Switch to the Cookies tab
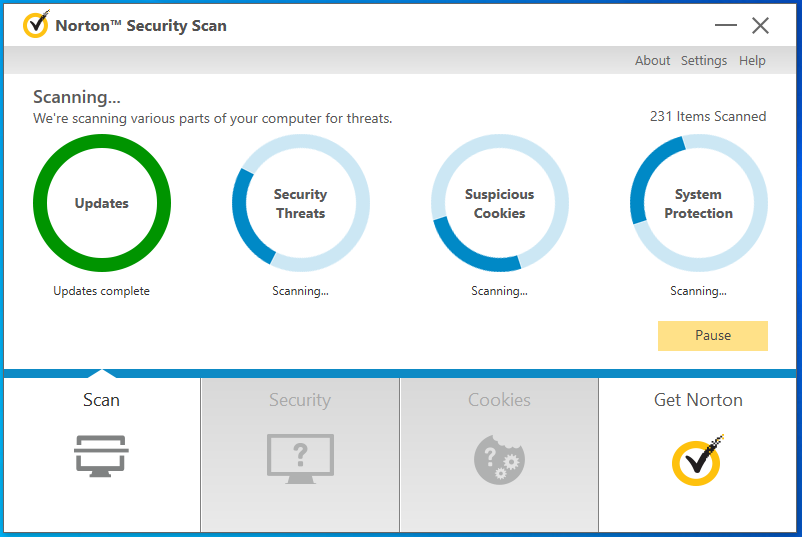802x537 pixels. [x=499, y=401]
